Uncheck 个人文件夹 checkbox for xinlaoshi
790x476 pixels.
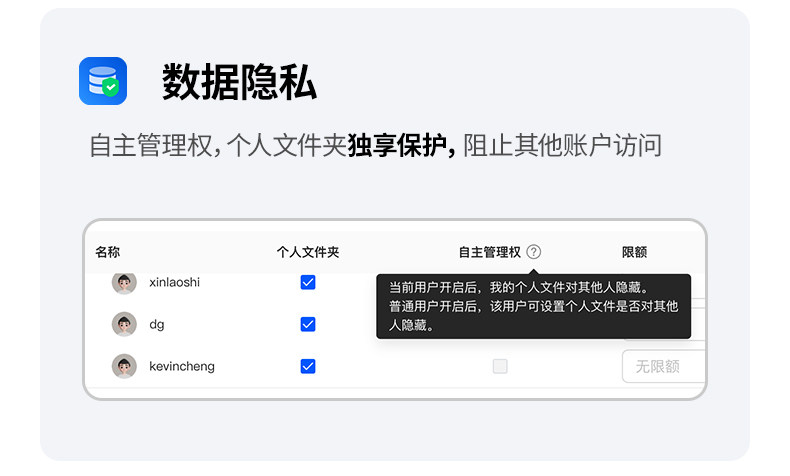(308, 283)
